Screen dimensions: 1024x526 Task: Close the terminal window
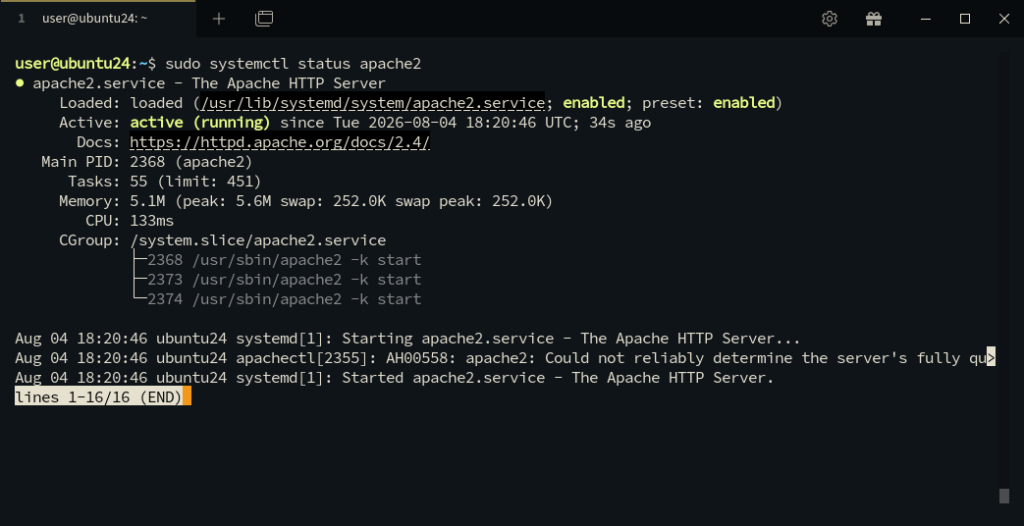pos(1004,19)
